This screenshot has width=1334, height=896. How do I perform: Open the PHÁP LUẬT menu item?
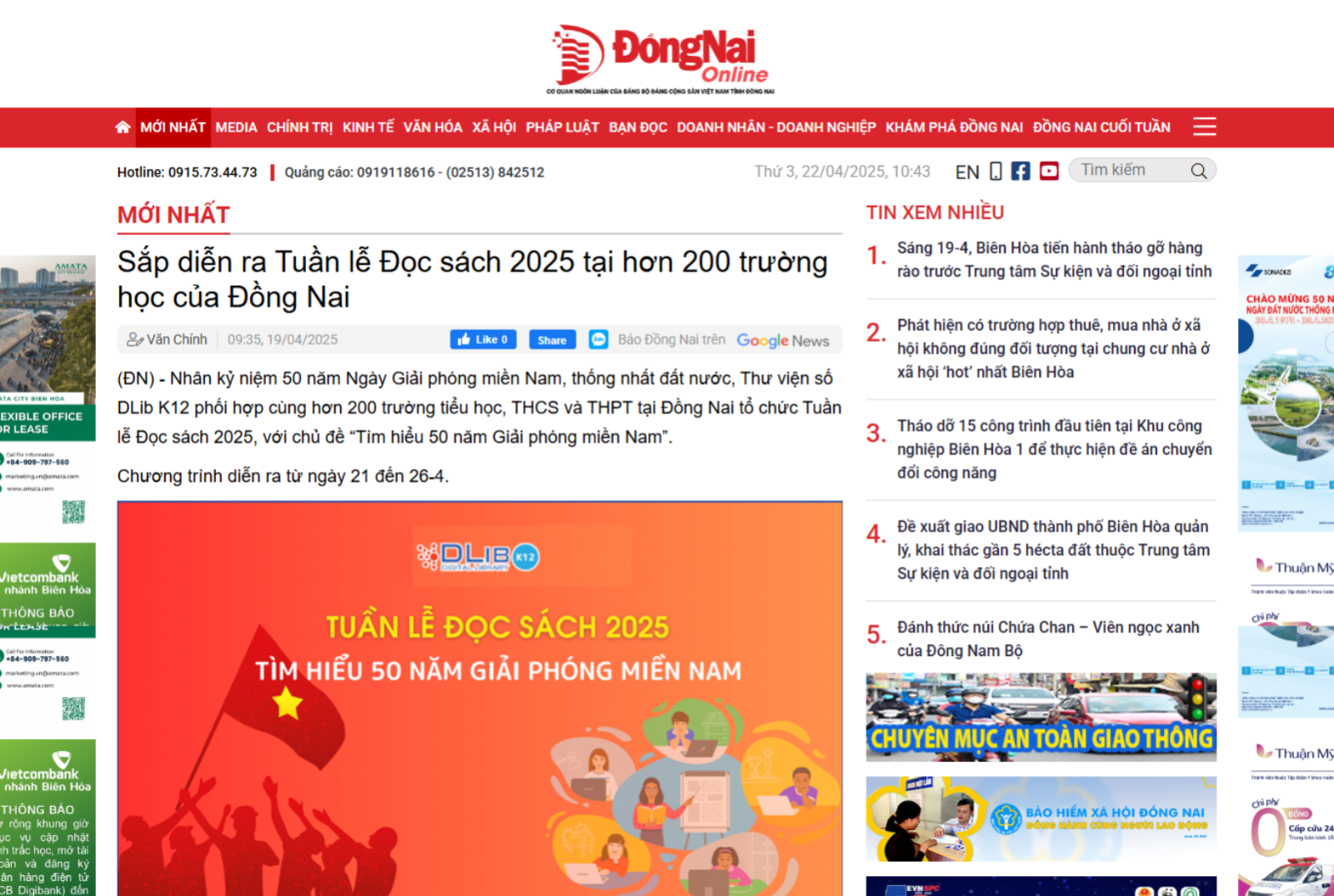tap(562, 128)
